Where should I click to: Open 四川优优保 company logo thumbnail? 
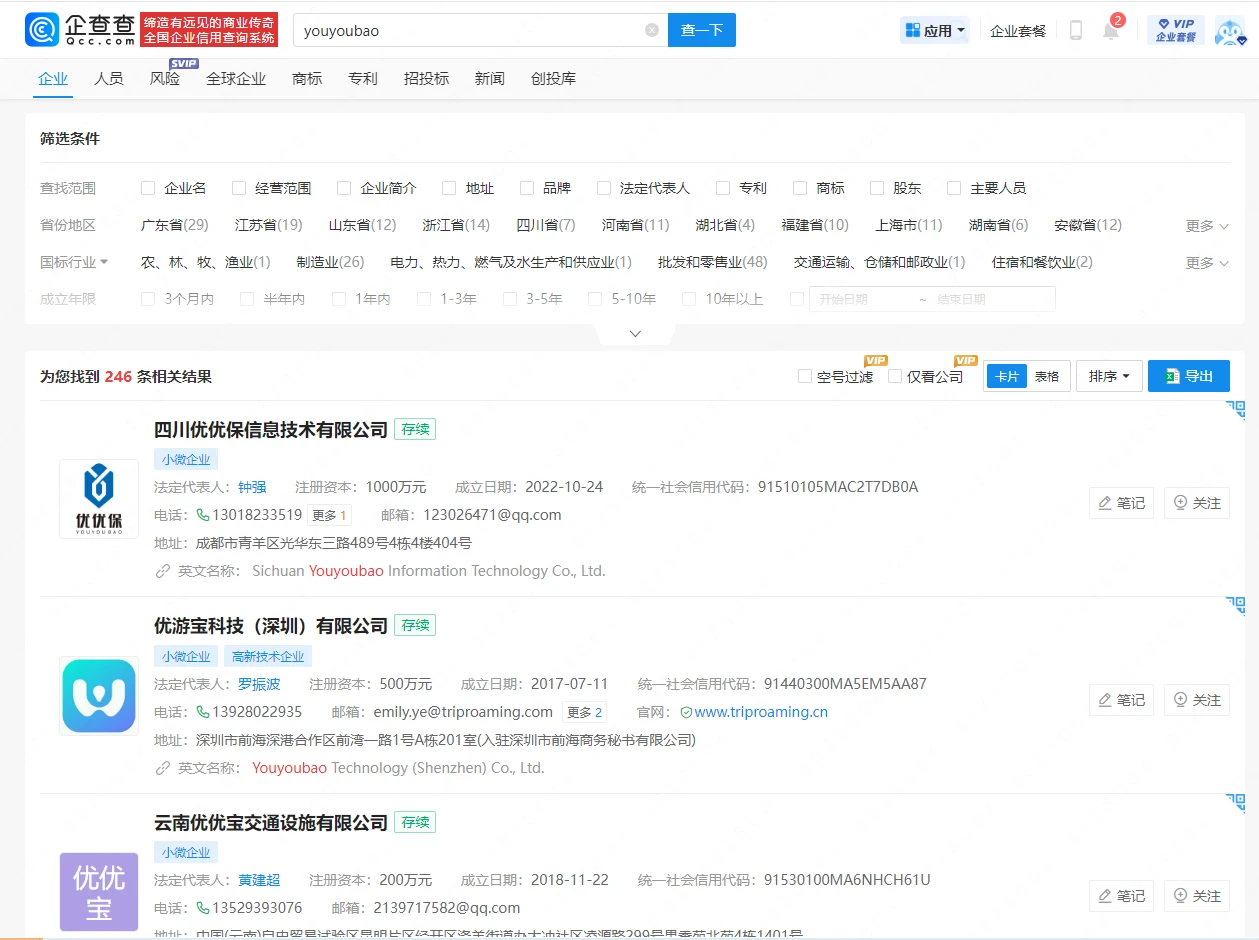coord(99,498)
